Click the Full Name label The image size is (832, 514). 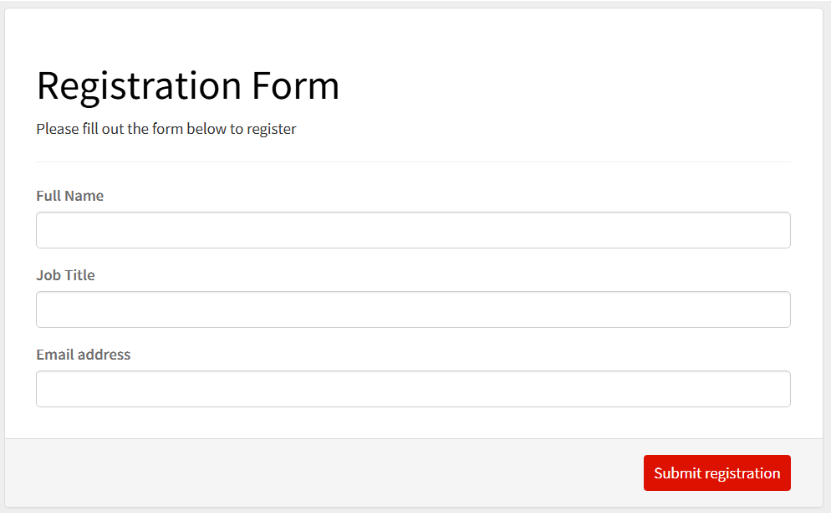click(x=70, y=196)
